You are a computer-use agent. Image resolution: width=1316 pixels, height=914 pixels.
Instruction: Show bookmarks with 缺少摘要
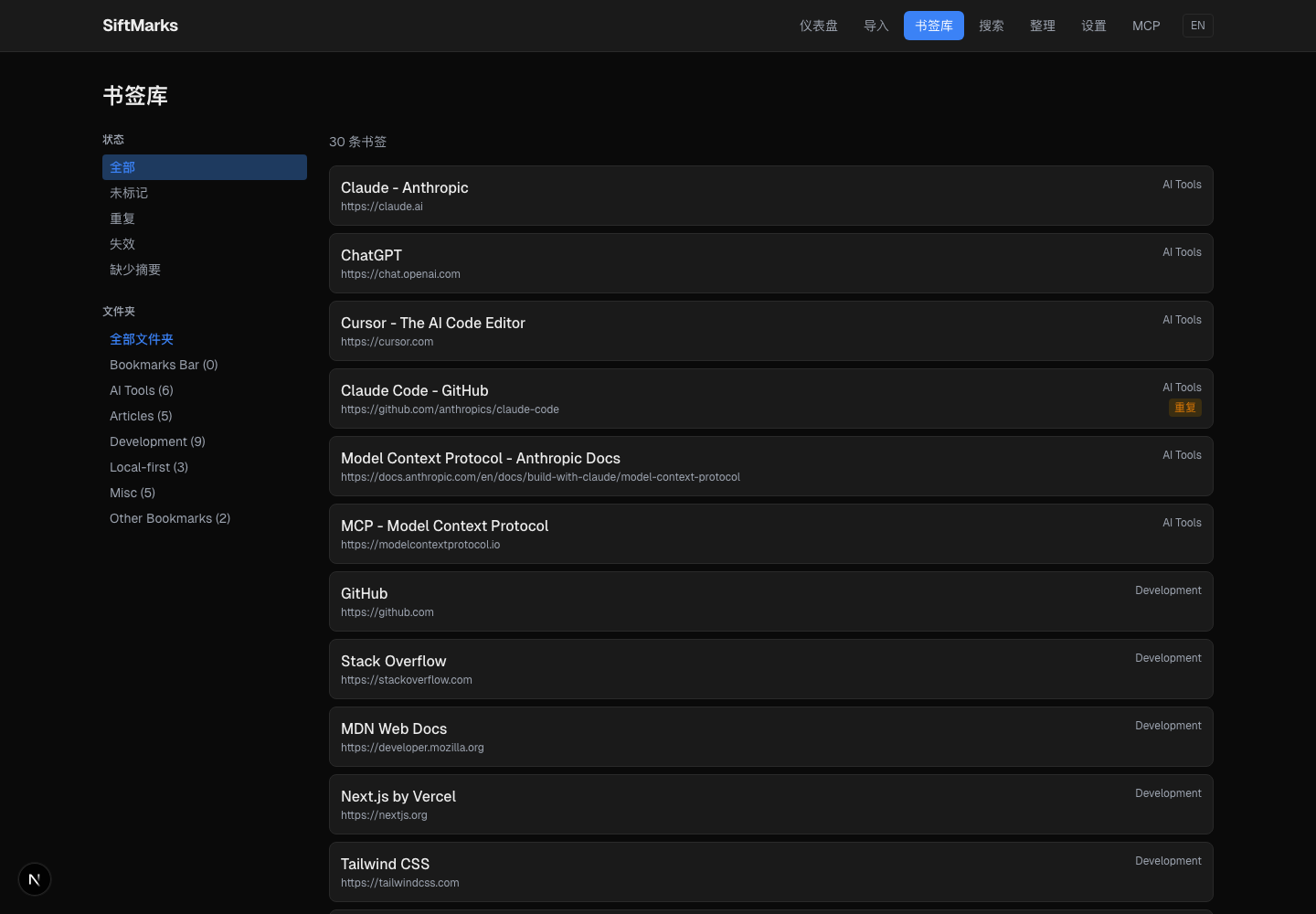click(205, 270)
